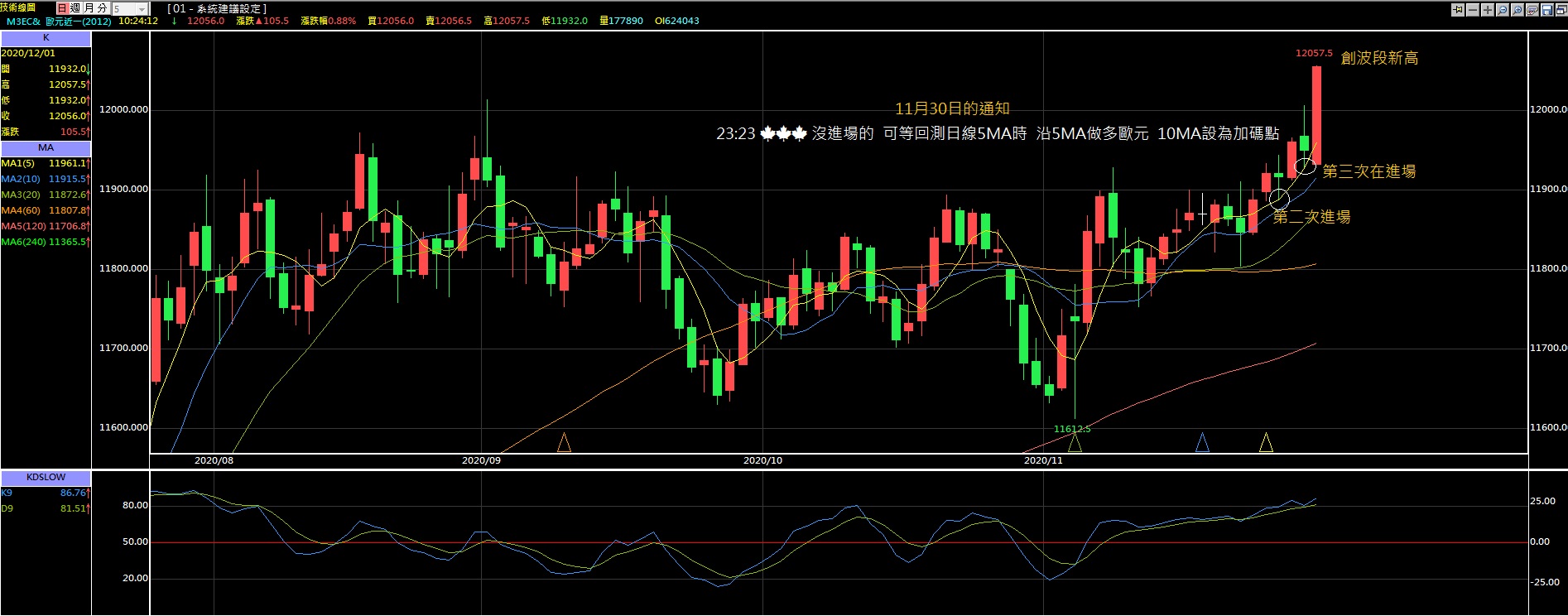Select the 月 monthly timeframe button

89,7
